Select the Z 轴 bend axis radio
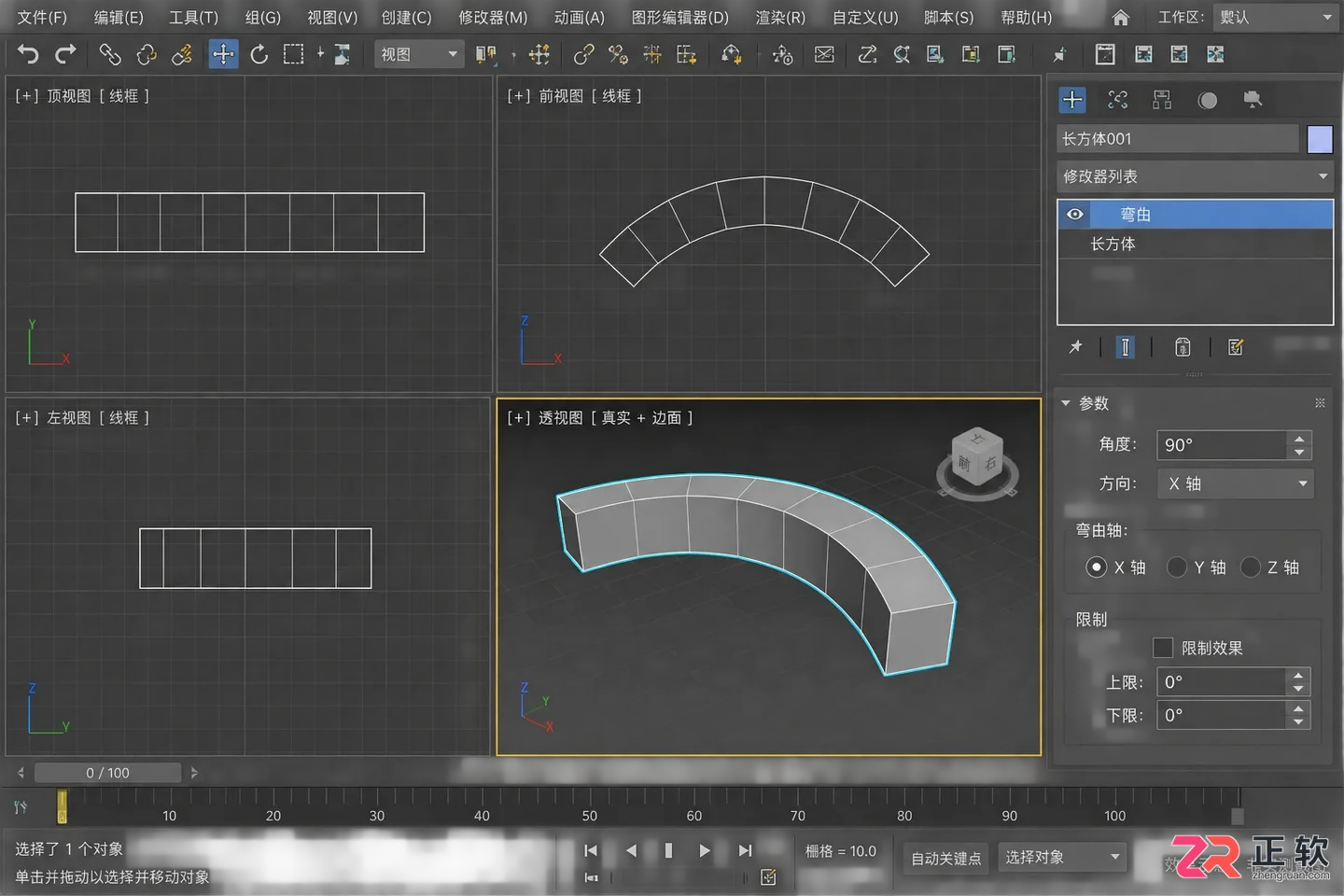Viewport: 1344px width, 896px height. pyautogui.click(x=1251, y=567)
